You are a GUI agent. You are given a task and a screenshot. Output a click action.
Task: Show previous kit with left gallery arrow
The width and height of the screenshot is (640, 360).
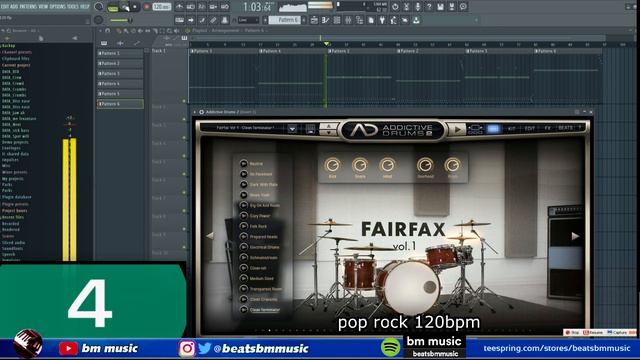210,236
